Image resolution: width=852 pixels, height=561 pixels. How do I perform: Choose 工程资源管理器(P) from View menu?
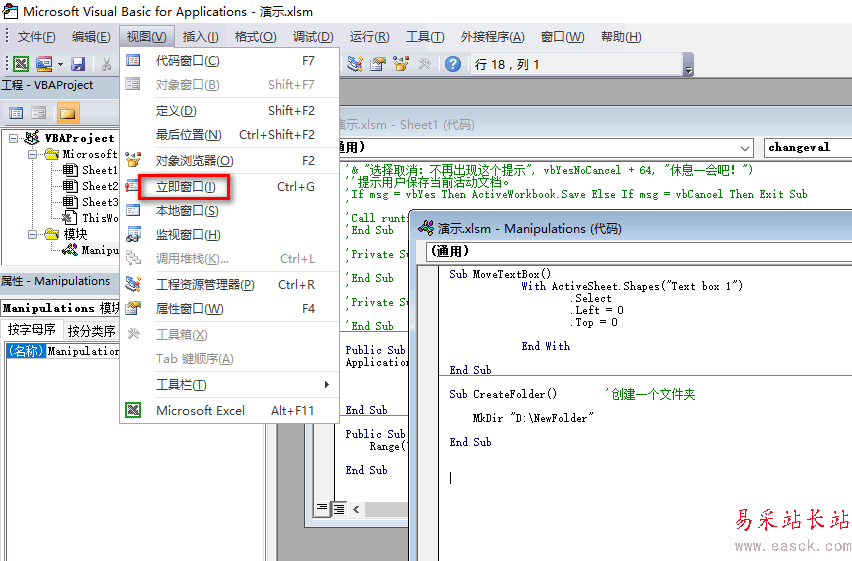tap(229, 285)
